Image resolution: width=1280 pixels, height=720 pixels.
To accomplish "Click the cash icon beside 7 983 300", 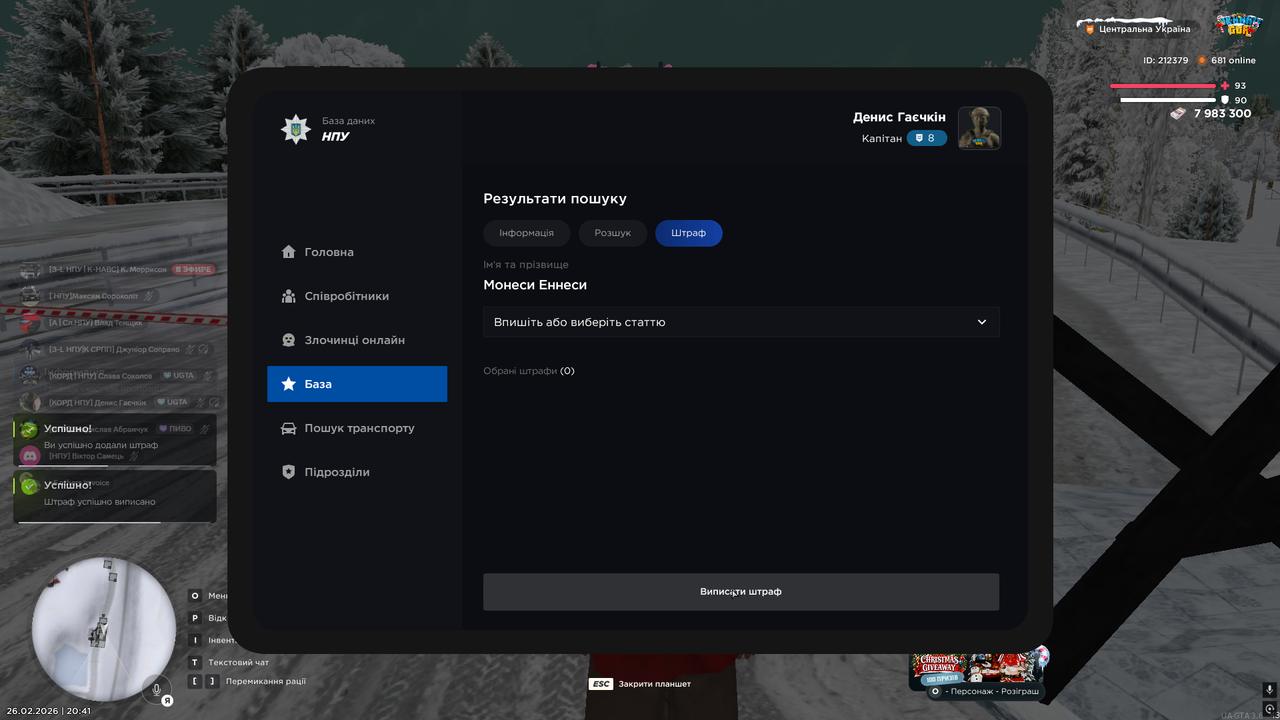I will pyautogui.click(x=1180, y=114).
